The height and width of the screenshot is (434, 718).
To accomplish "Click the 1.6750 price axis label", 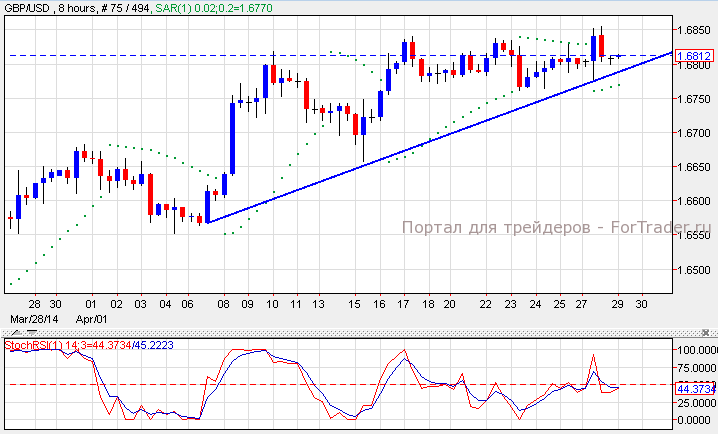I will pyautogui.click(x=694, y=99).
